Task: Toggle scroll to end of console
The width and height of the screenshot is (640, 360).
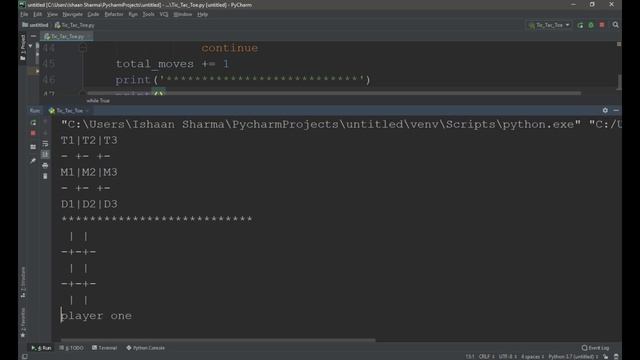Action: coord(45,155)
